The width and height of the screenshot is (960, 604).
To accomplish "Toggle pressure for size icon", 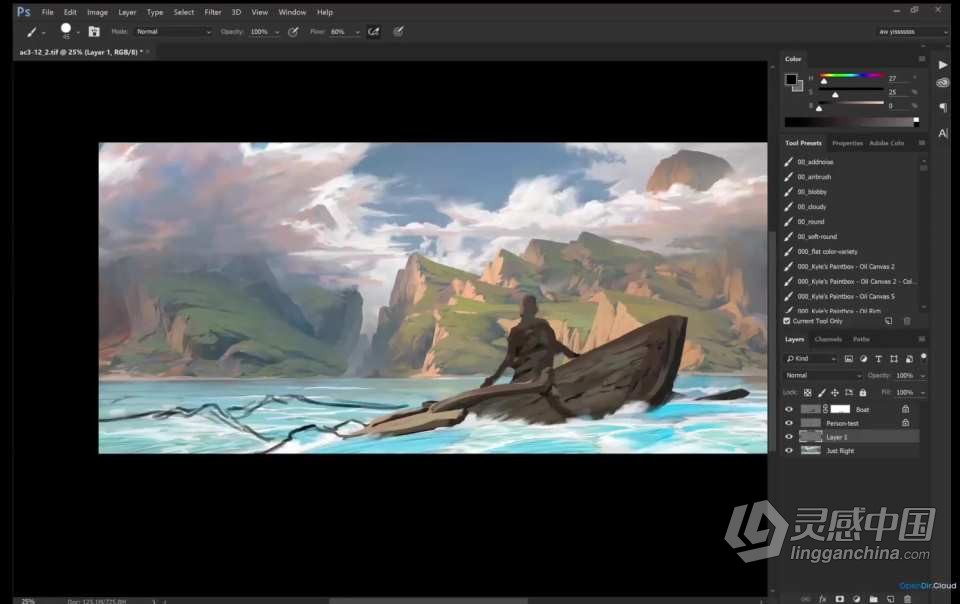I will [398, 32].
